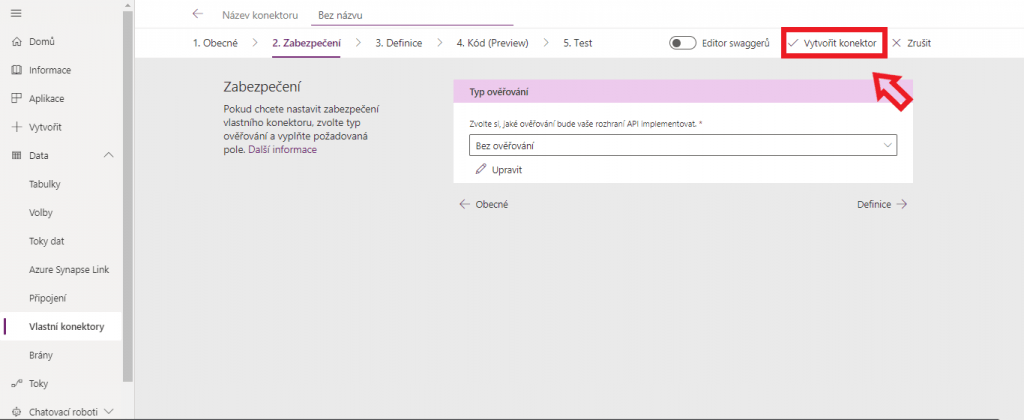
Task: Click the Domů home icon
Action: coord(16,42)
